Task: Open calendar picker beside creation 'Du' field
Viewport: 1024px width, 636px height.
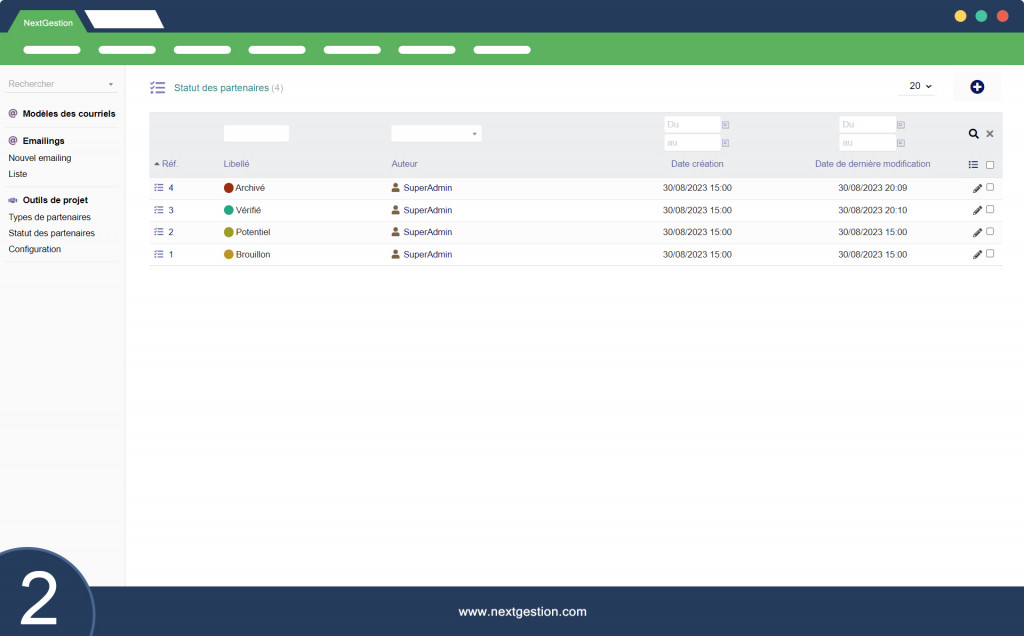Action: click(725, 125)
